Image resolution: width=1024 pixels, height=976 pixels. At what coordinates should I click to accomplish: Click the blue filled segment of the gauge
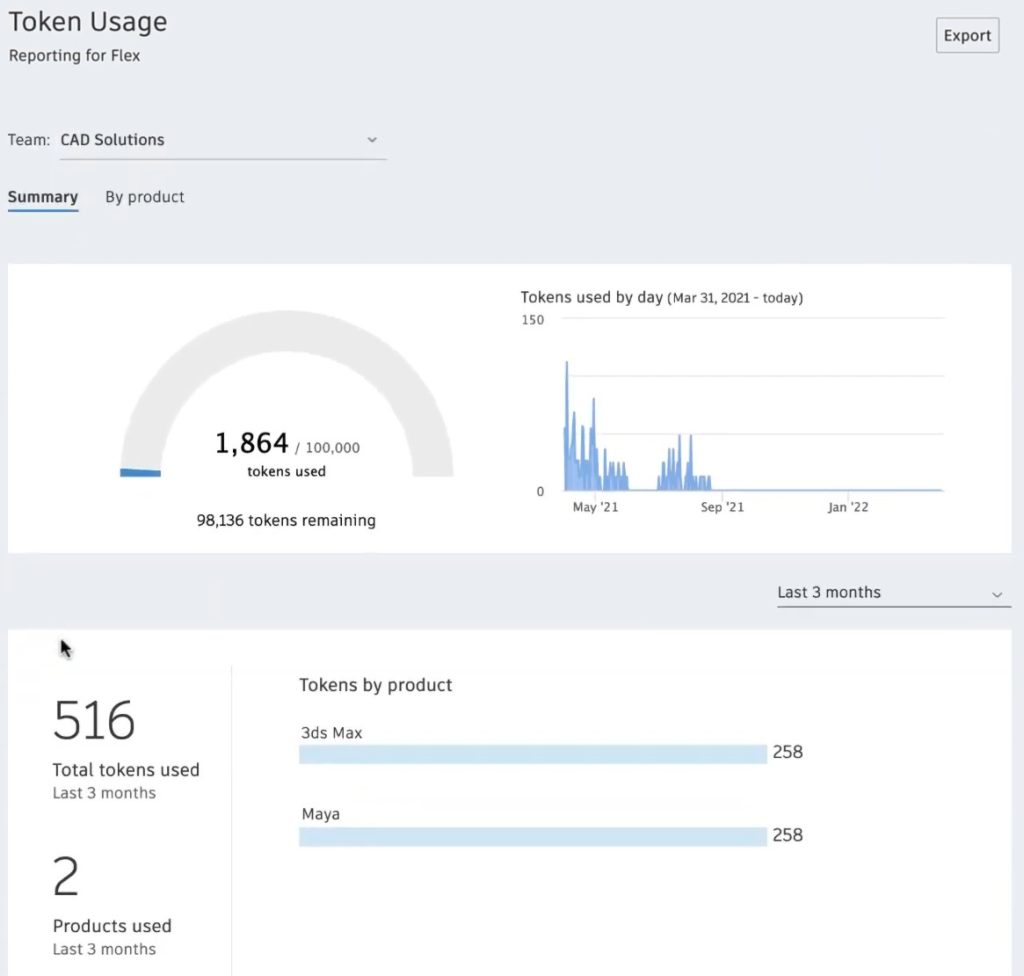click(x=140, y=472)
